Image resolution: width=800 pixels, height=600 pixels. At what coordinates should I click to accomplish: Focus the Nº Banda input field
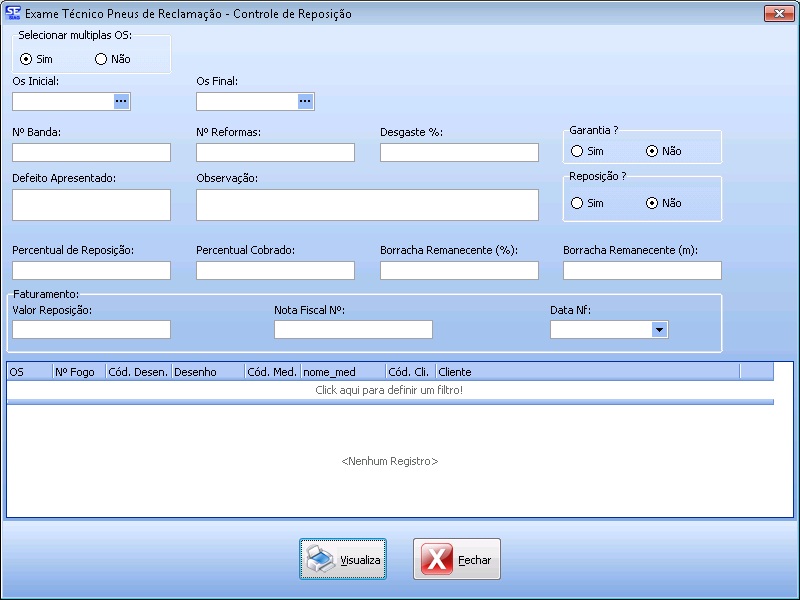(91, 152)
